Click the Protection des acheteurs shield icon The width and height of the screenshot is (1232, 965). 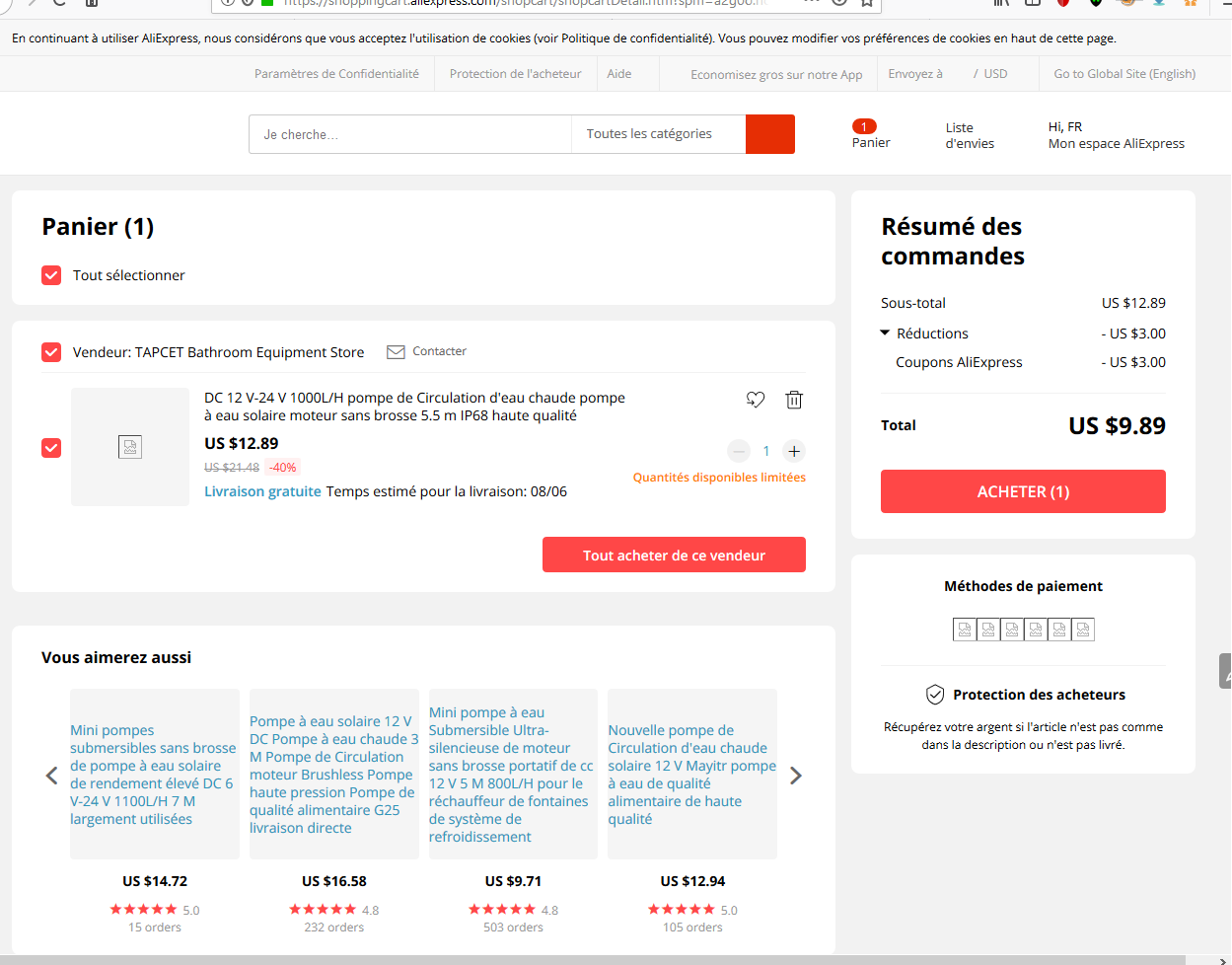pos(935,694)
